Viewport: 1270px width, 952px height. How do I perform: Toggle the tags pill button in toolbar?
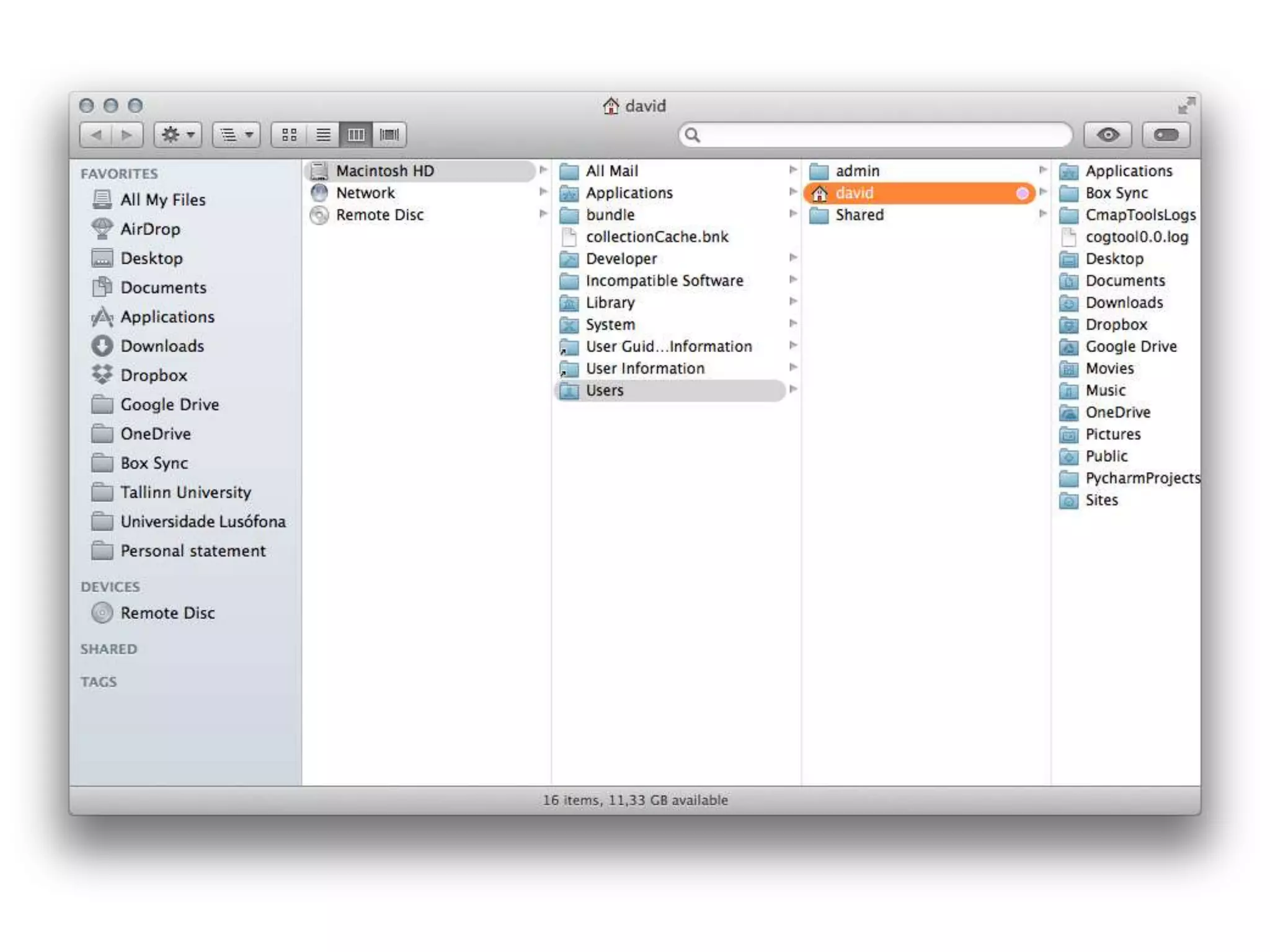[1166, 134]
